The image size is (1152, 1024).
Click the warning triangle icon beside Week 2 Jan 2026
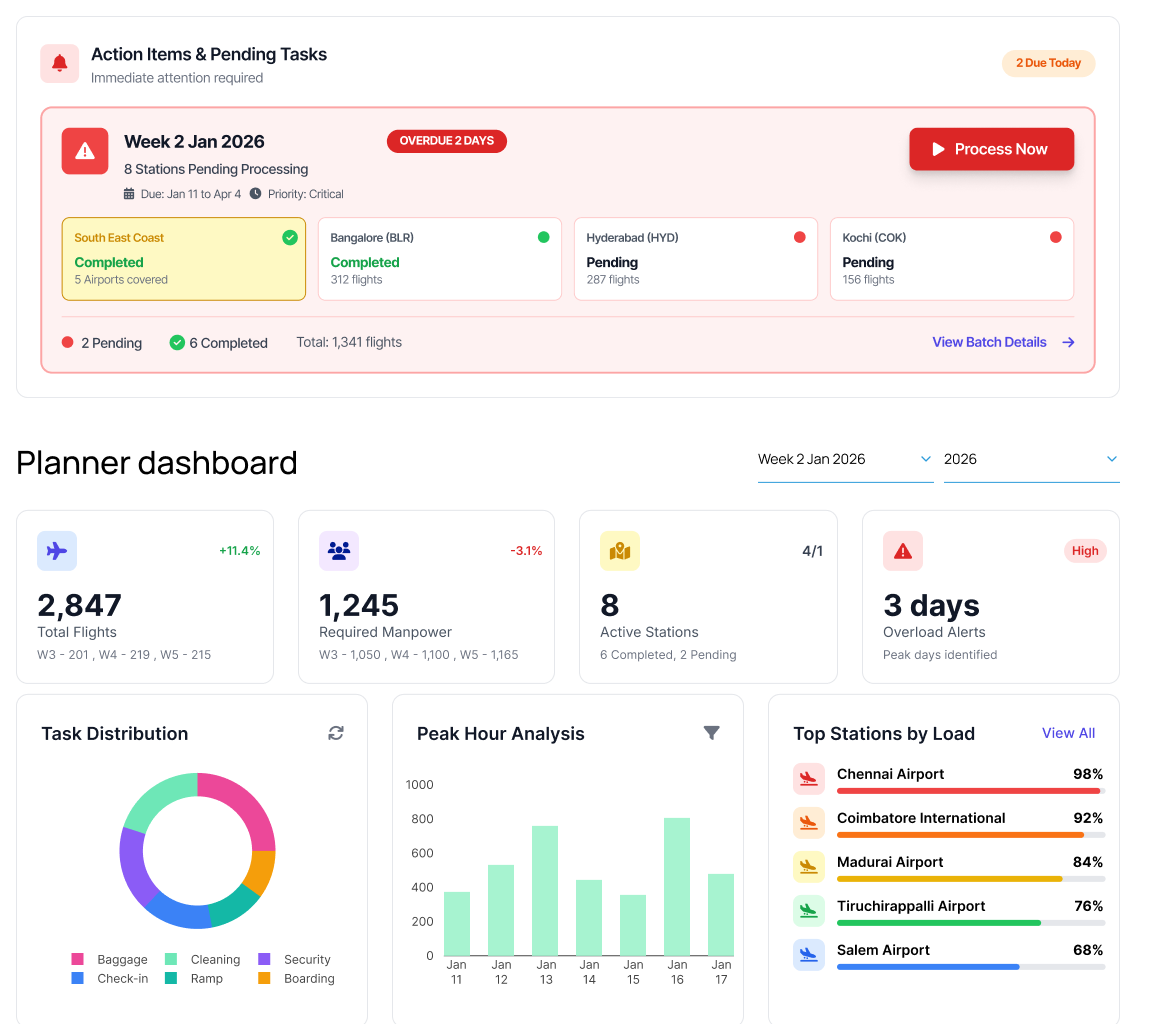(84, 151)
